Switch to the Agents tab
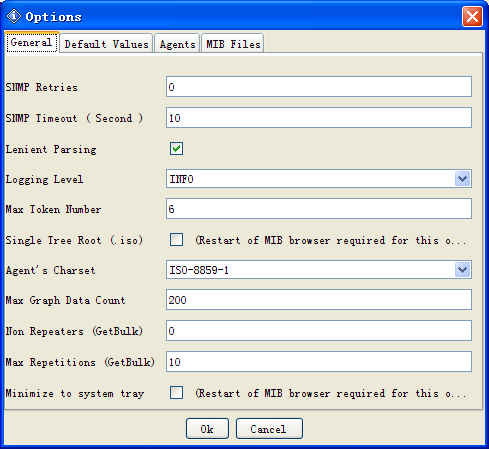Viewport: 489px width, 449px height. pos(177,44)
